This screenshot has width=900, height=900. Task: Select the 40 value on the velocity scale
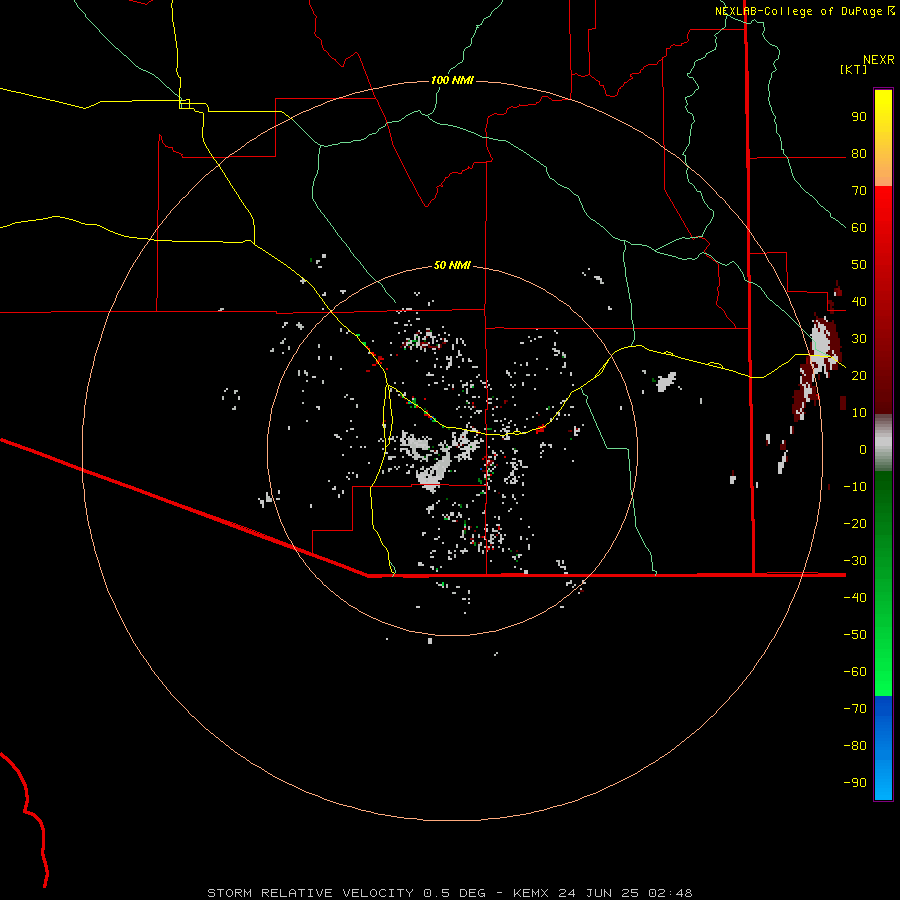(859, 302)
